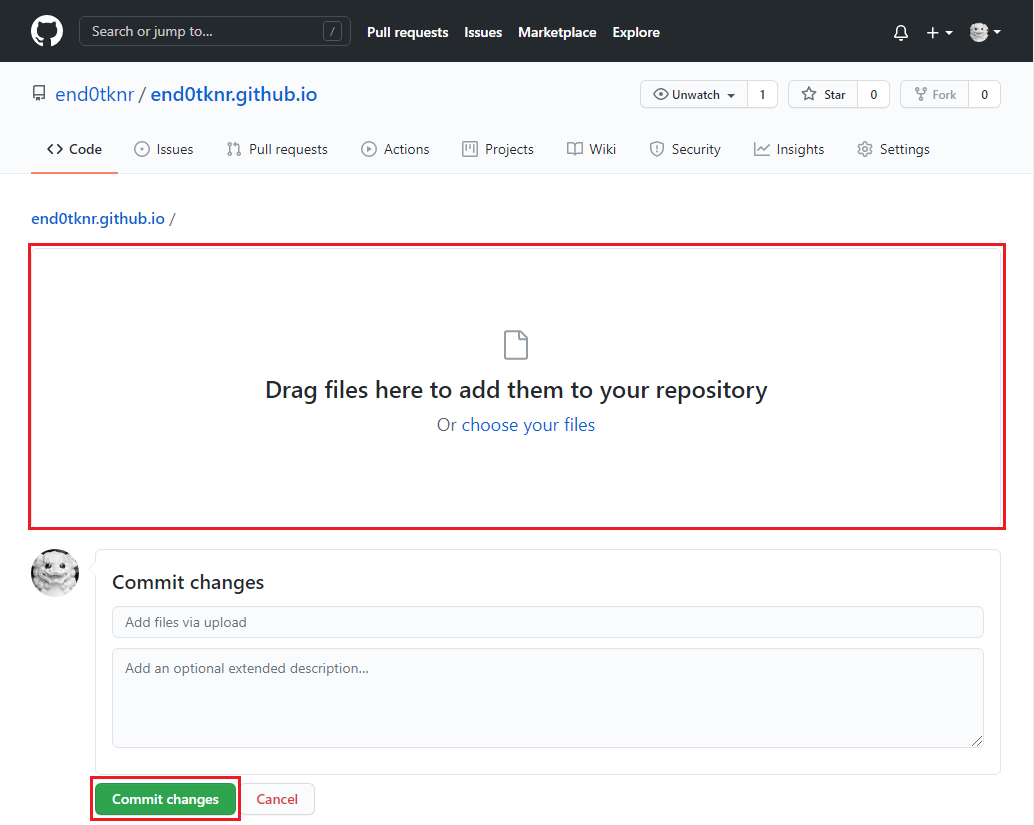Screen dimensions: 1034x825
Task: Open the GitHub home logo
Action: (47, 32)
